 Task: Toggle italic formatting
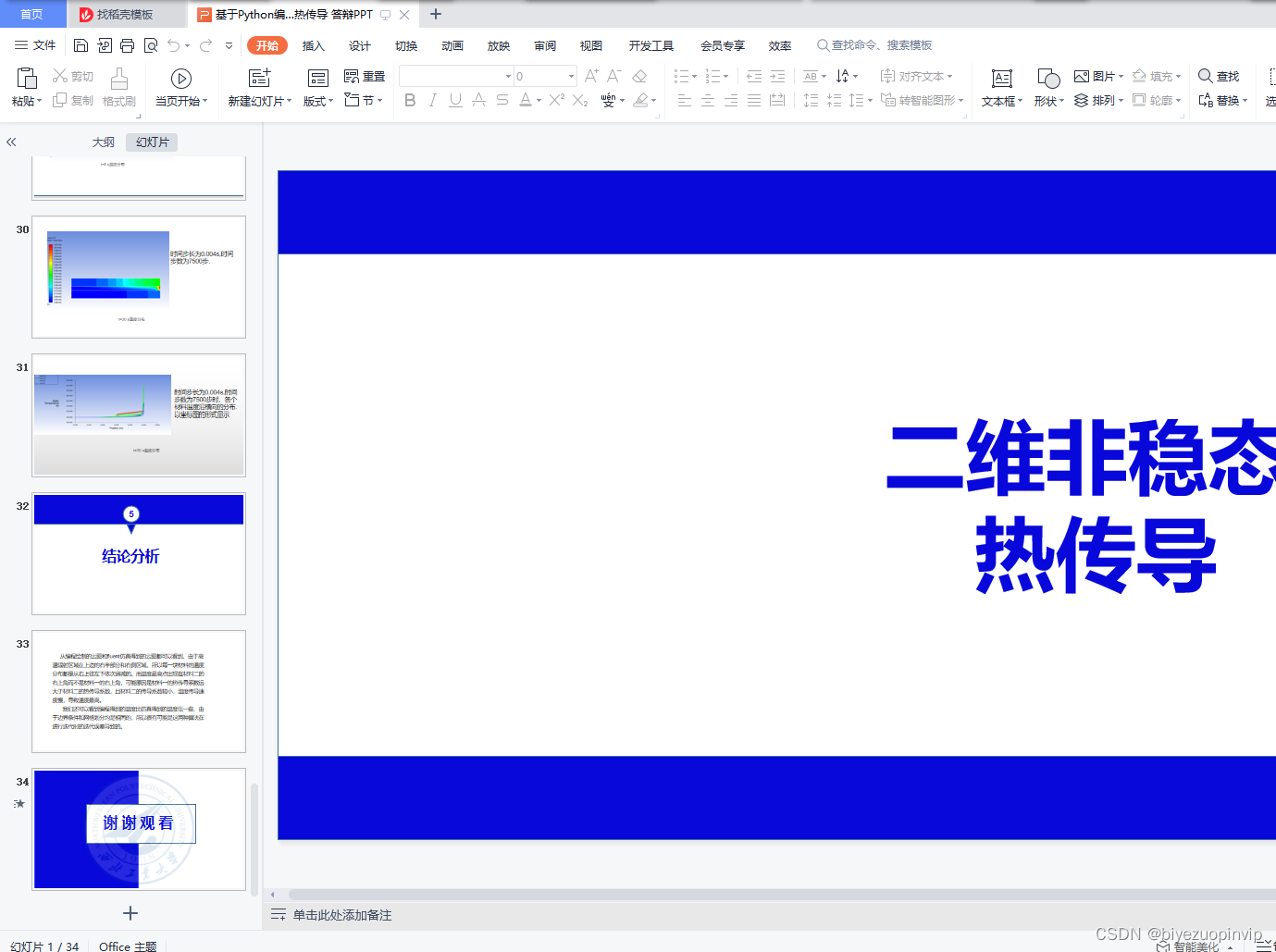[x=432, y=101]
